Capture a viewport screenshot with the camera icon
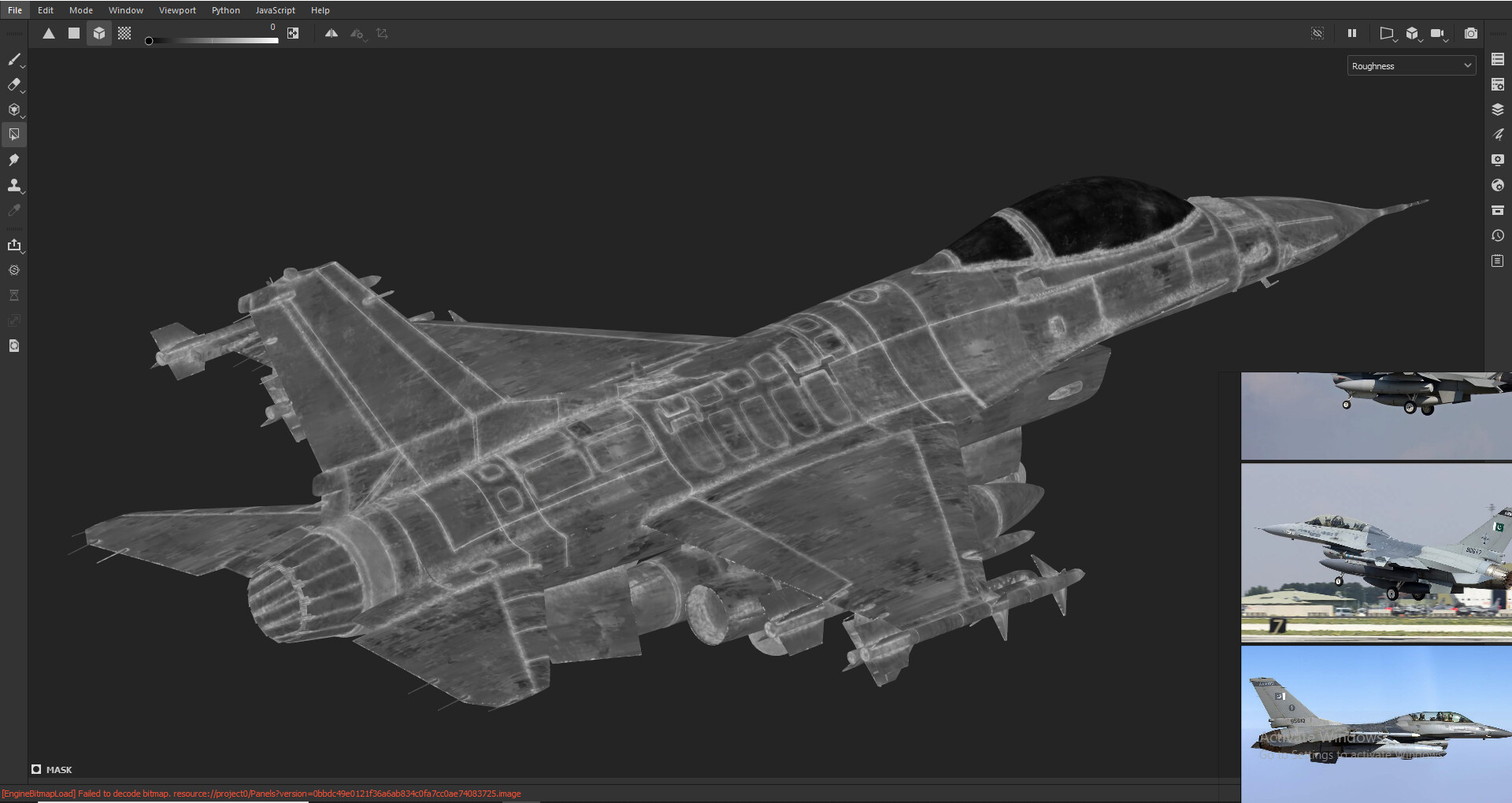Image resolution: width=1512 pixels, height=803 pixels. pyautogui.click(x=1470, y=33)
